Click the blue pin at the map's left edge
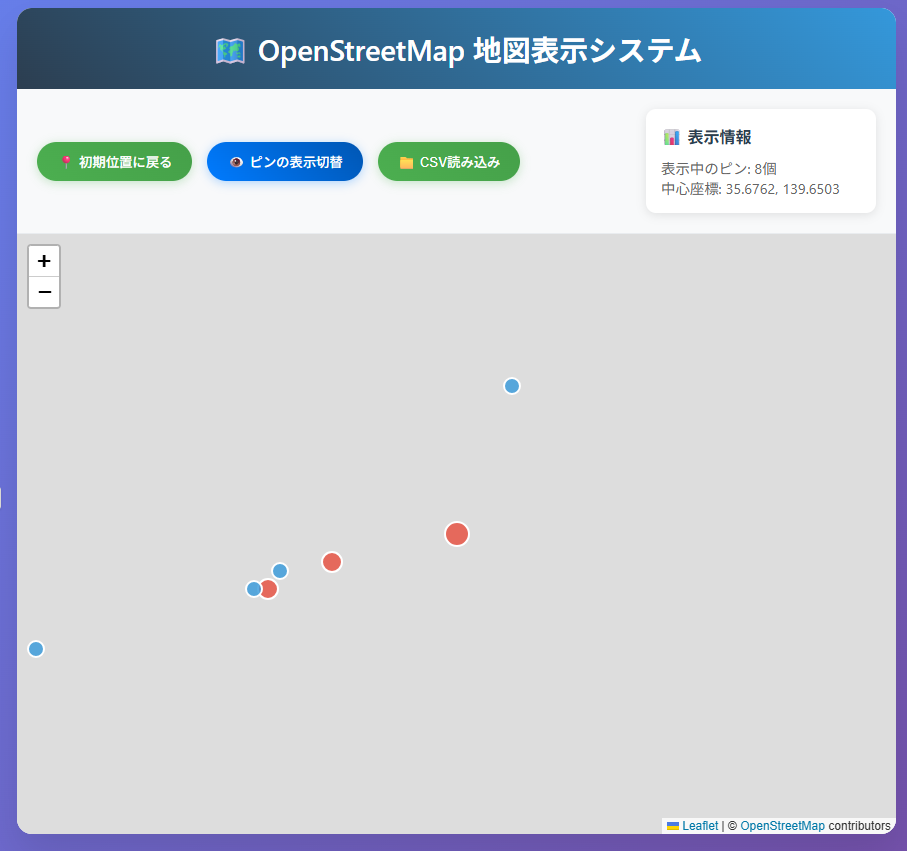The image size is (907, 851). 36,649
